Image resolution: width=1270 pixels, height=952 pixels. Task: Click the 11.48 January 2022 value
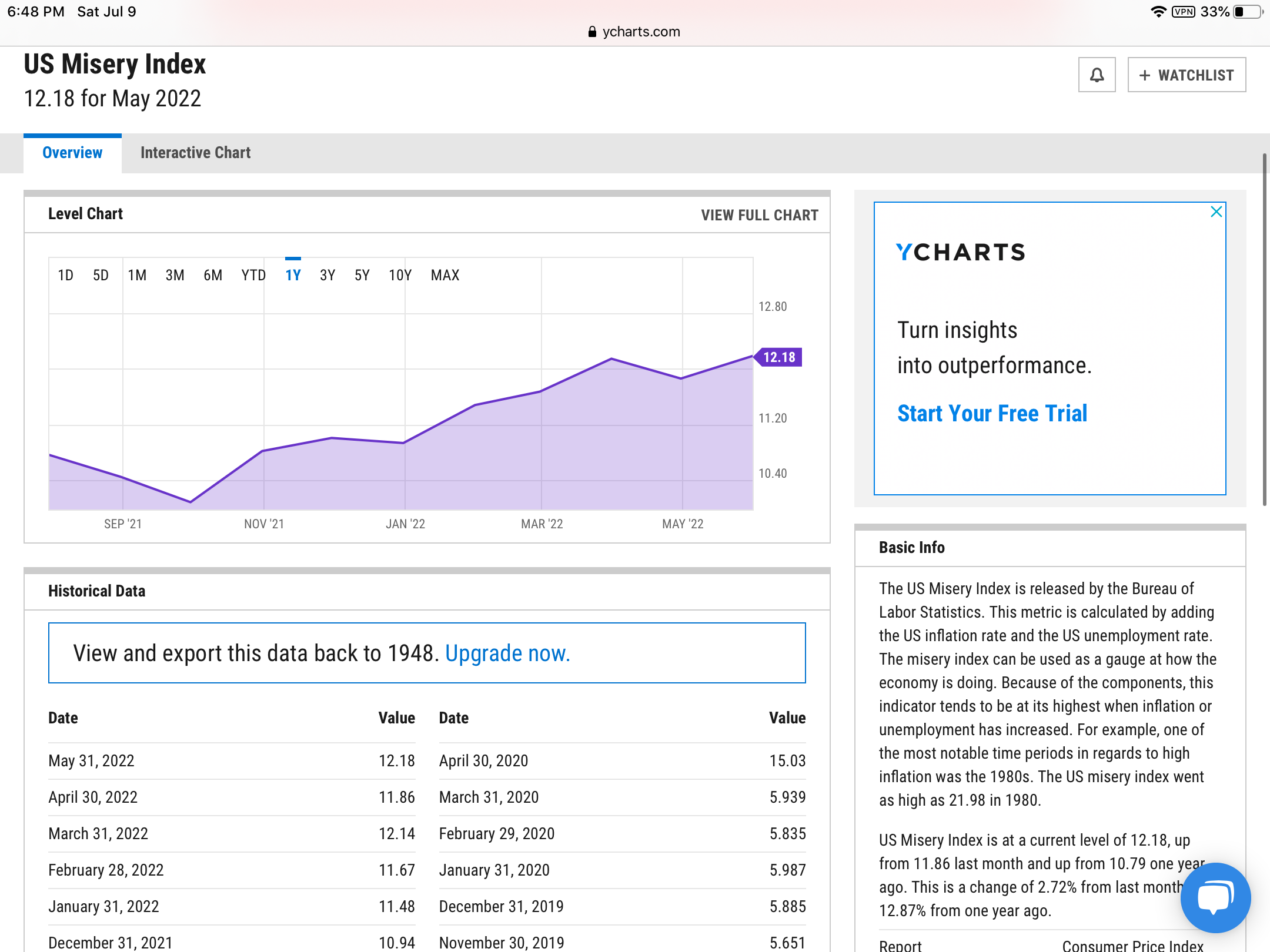(397, 907)
